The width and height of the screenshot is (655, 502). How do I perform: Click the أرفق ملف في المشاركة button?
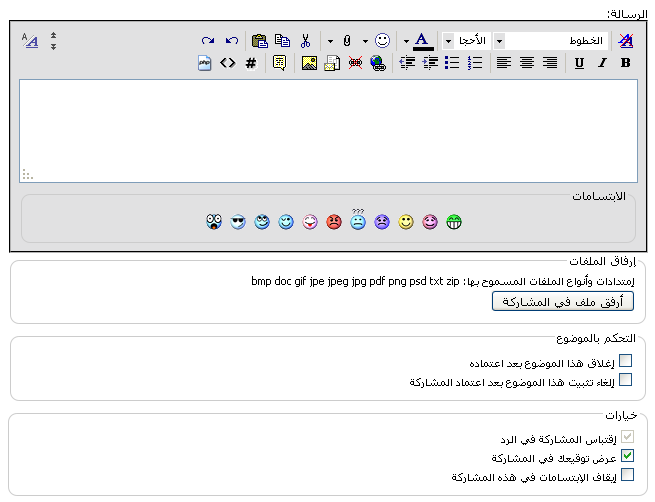tap(563, 302)
